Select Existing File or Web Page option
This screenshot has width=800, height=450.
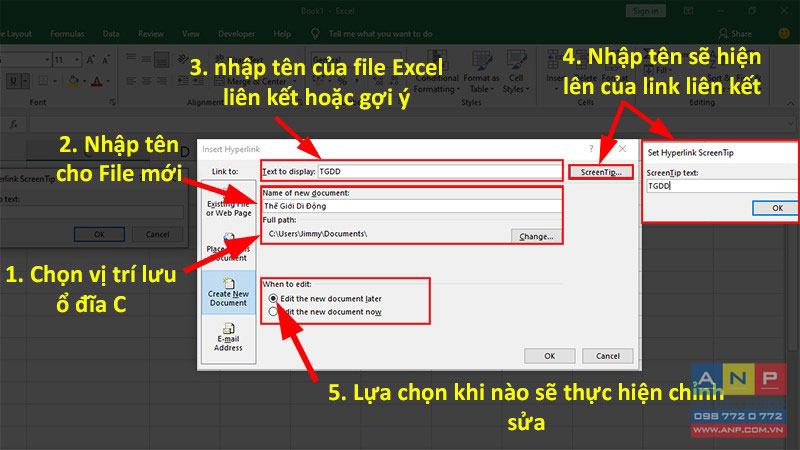[x=228, y=203]
